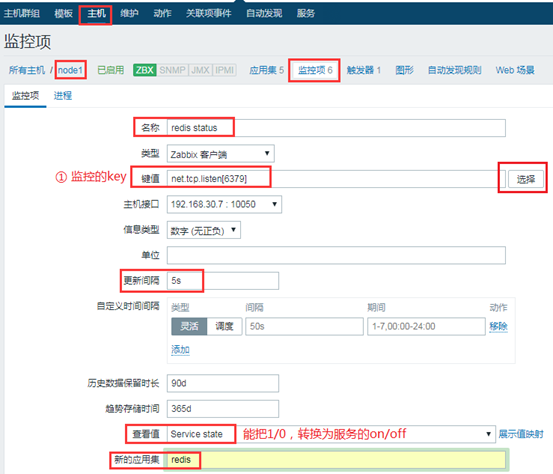Open the 查看值 Service state dropdown
Screen dimensions: 553x474
pos(331,434)
